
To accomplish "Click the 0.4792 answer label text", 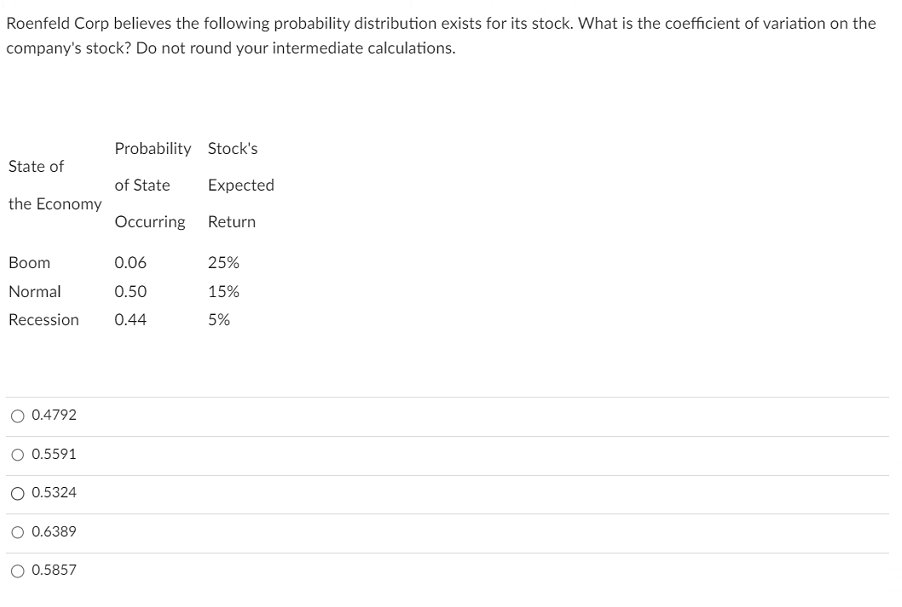I will (53, 415).
